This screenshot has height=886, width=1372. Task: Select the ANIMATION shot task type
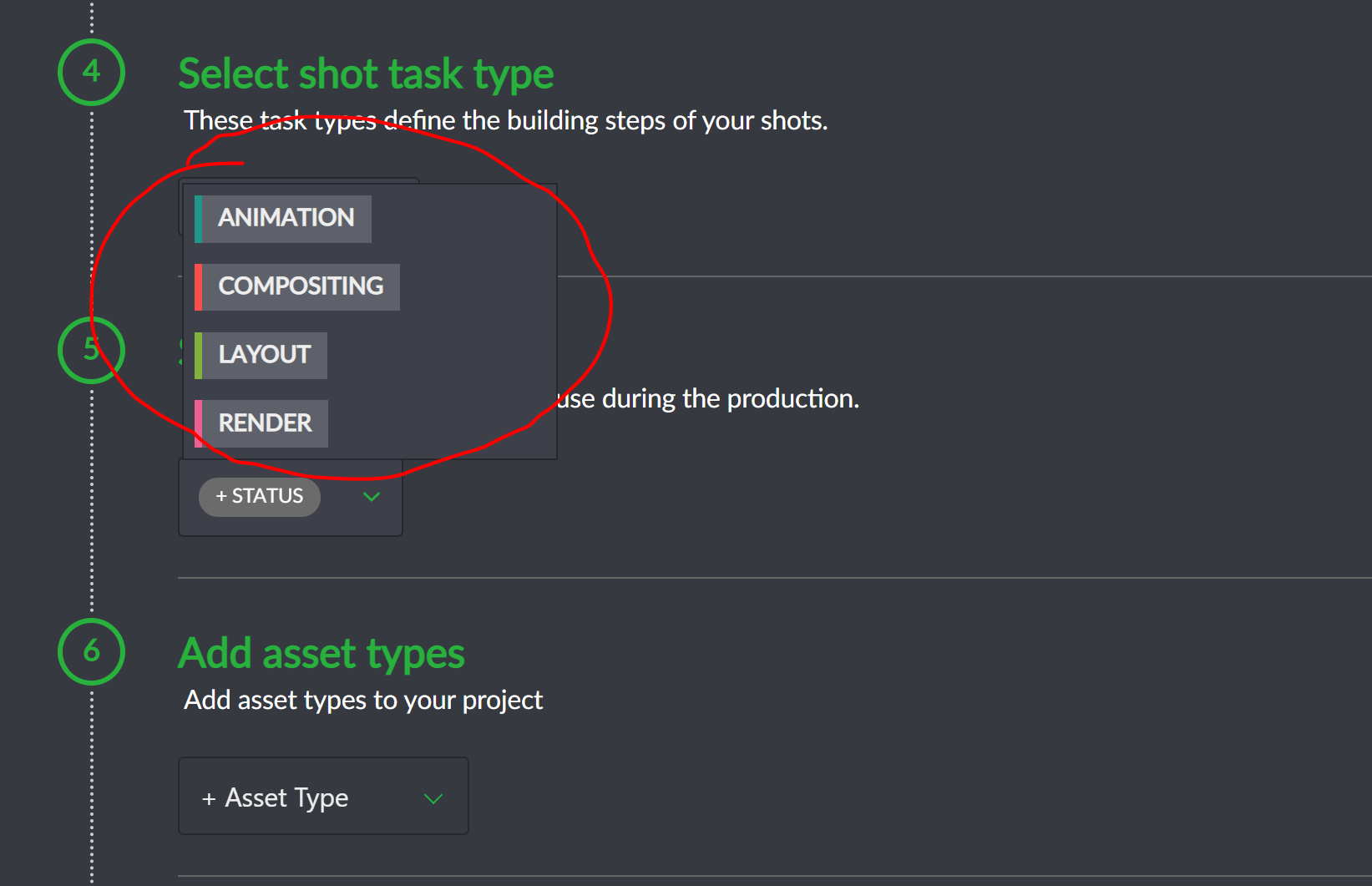pos(285,218)
